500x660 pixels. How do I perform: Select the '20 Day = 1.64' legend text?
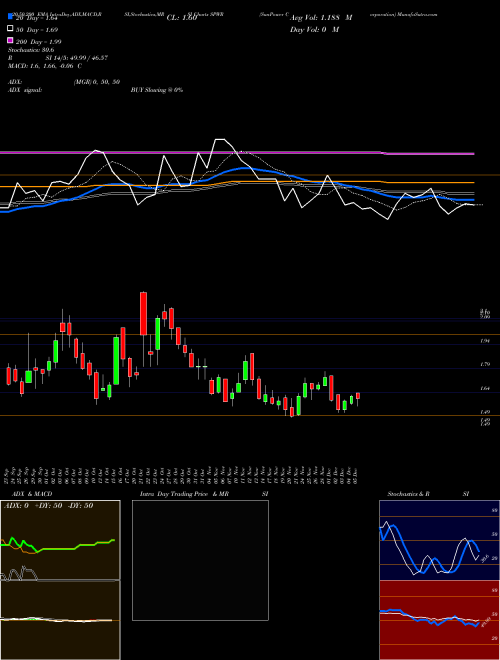point(36,19)
